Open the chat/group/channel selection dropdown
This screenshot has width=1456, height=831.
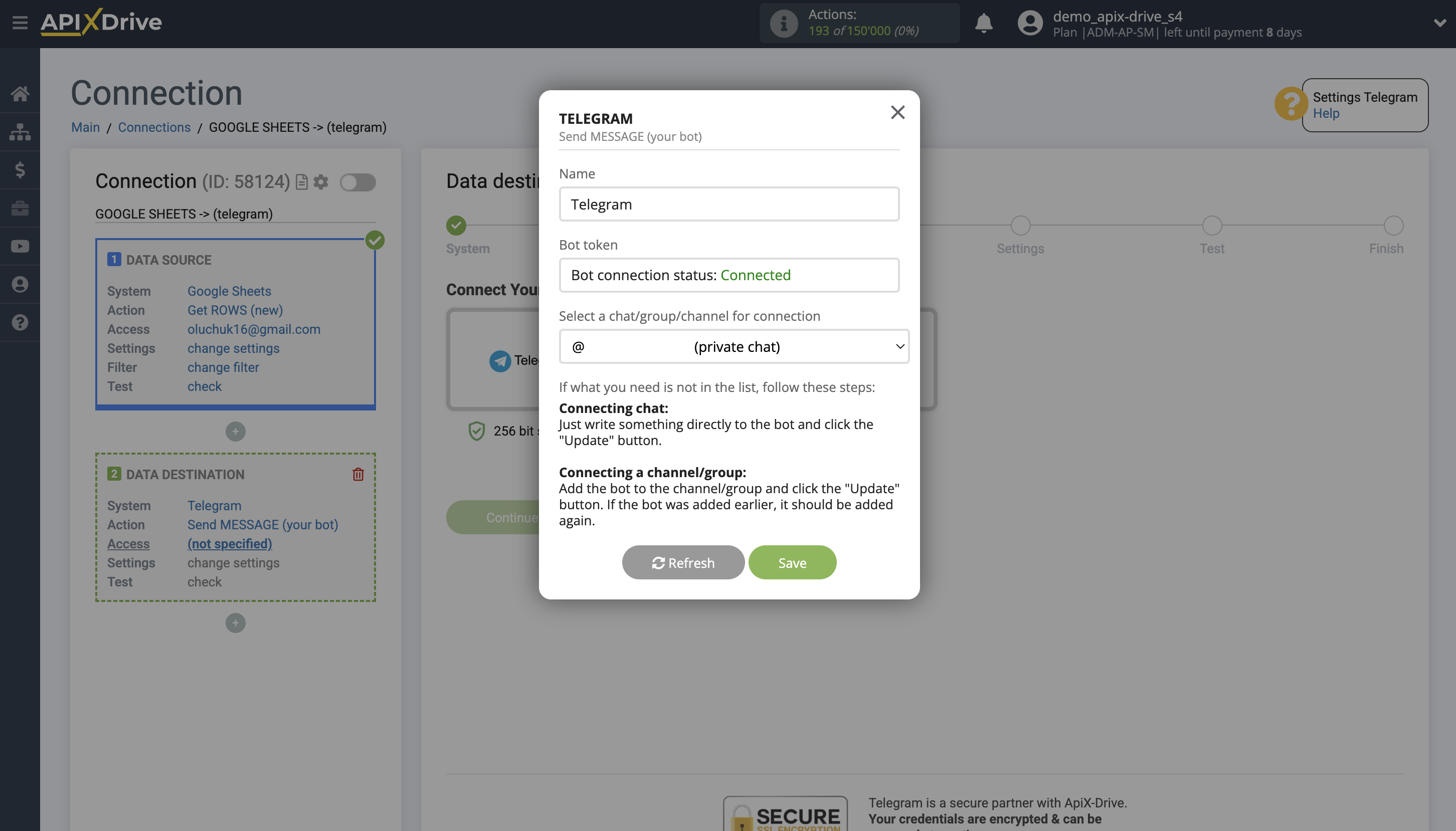(x=734, y=346)
